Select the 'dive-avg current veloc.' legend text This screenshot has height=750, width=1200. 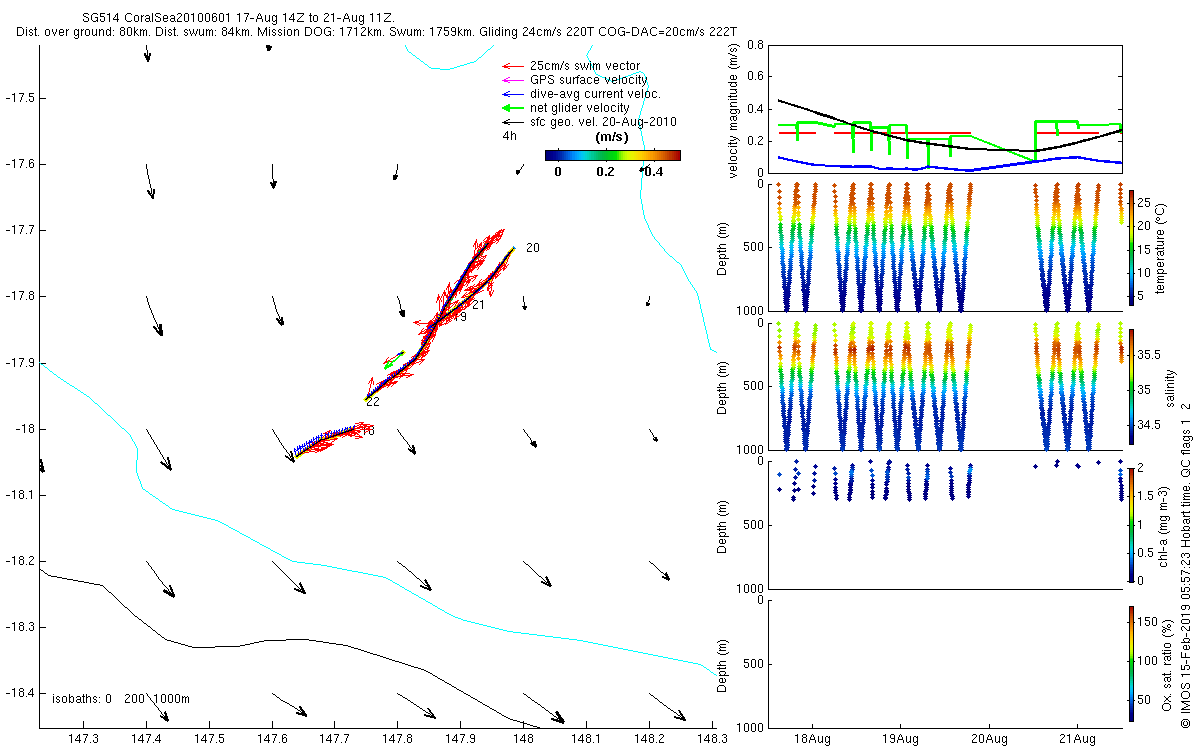596,94
